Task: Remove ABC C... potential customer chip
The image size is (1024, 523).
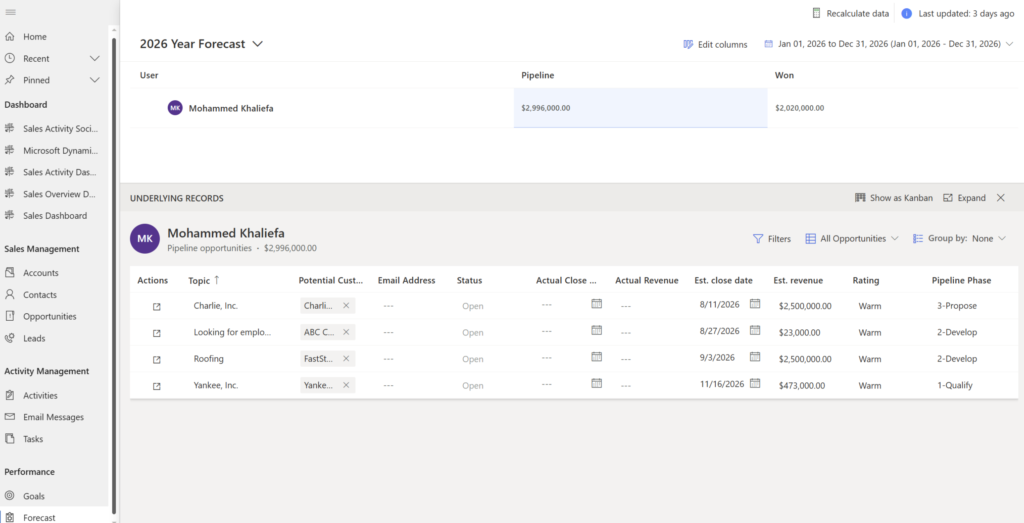Action: [x=346, y=332]
